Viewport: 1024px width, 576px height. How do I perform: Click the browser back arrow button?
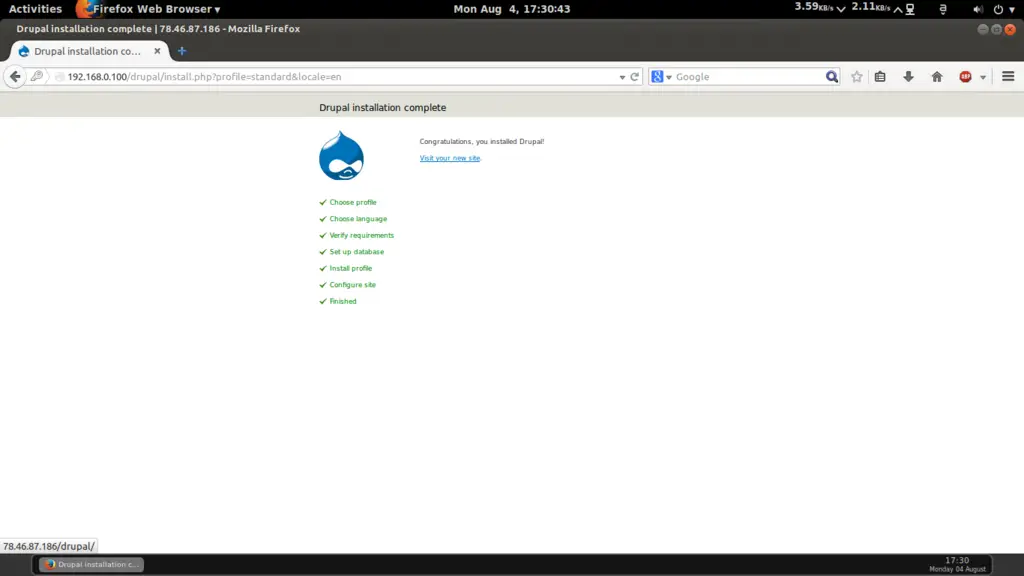pyautogui.click(x=15, y=76)
